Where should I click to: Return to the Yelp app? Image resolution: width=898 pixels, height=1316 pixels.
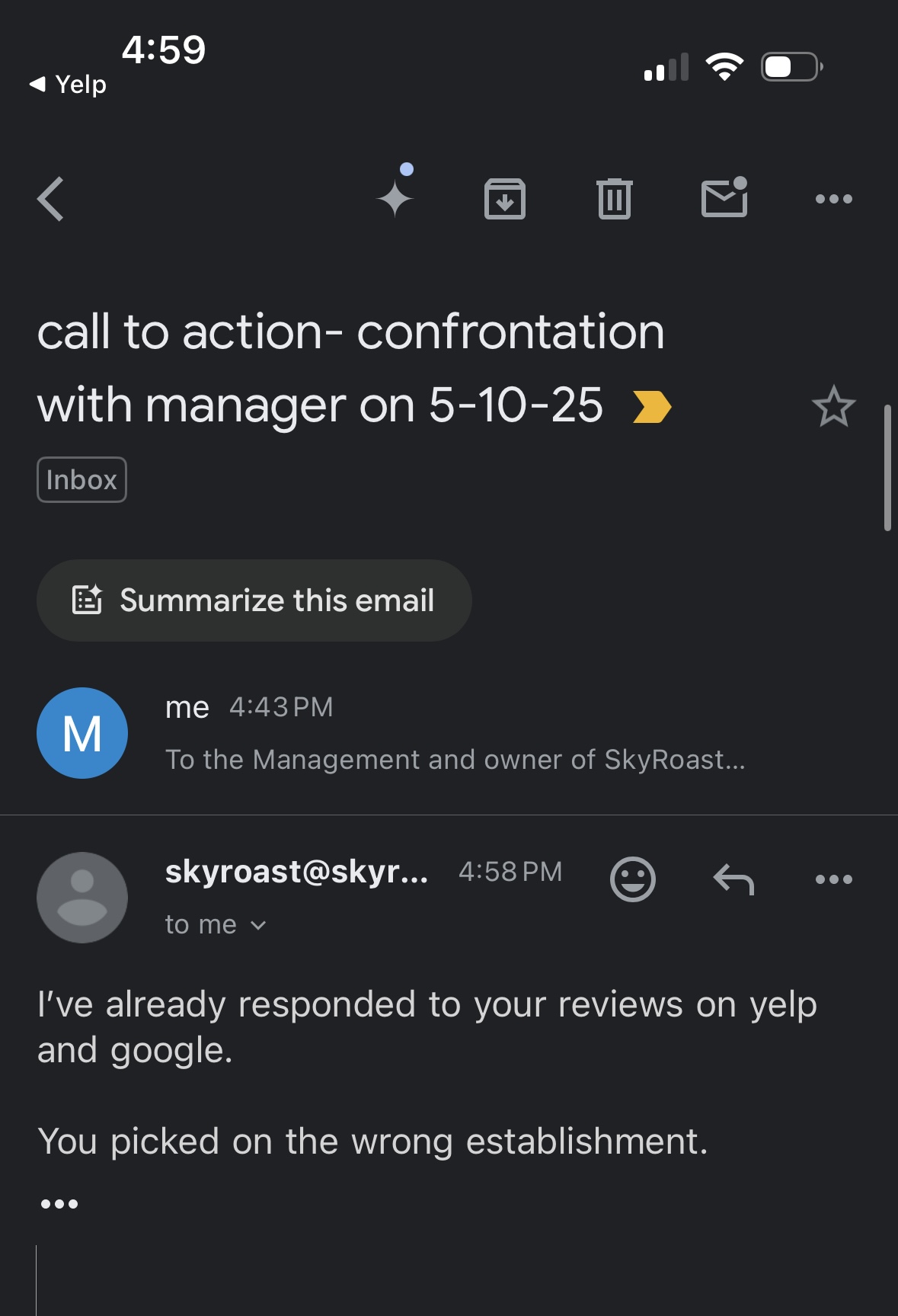(69, 84)
